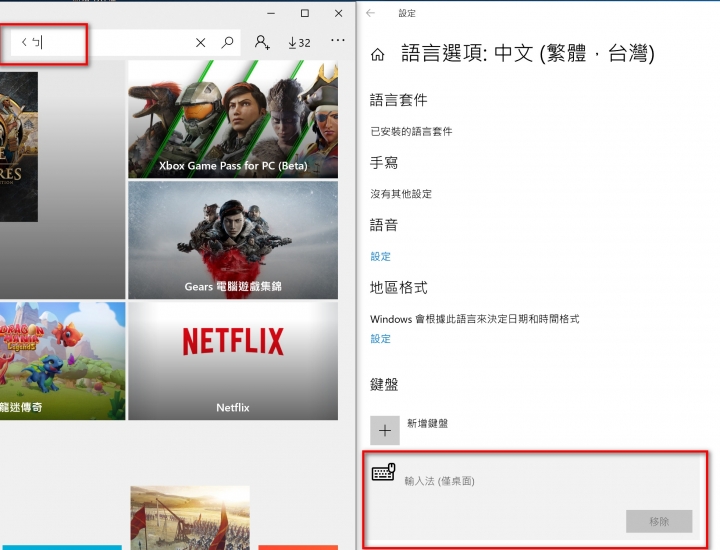Click the 語言選項: 中文 (繁體，台灣) title
Screen dimensions: 720x550
tap(528, 53)
